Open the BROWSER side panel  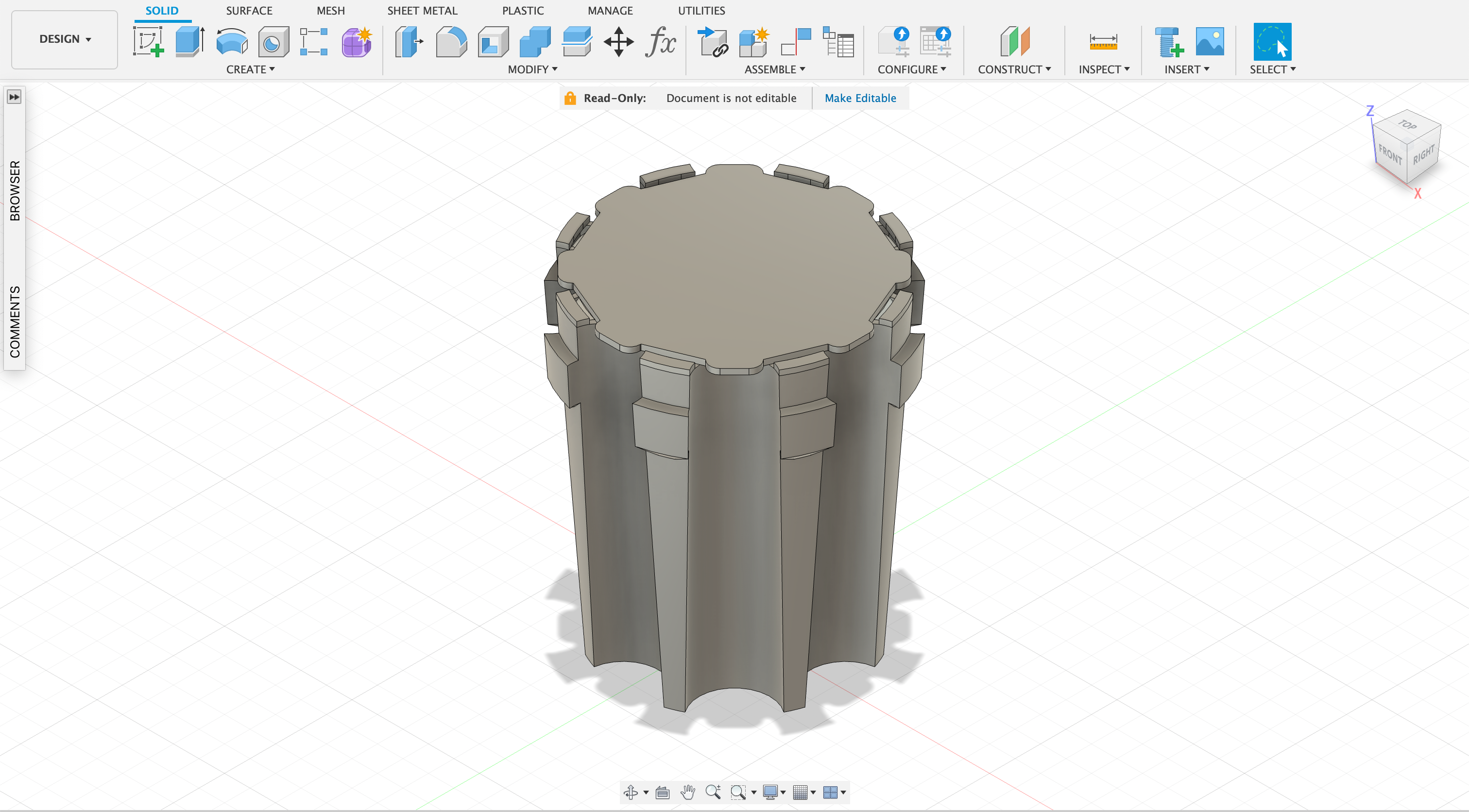15,190
